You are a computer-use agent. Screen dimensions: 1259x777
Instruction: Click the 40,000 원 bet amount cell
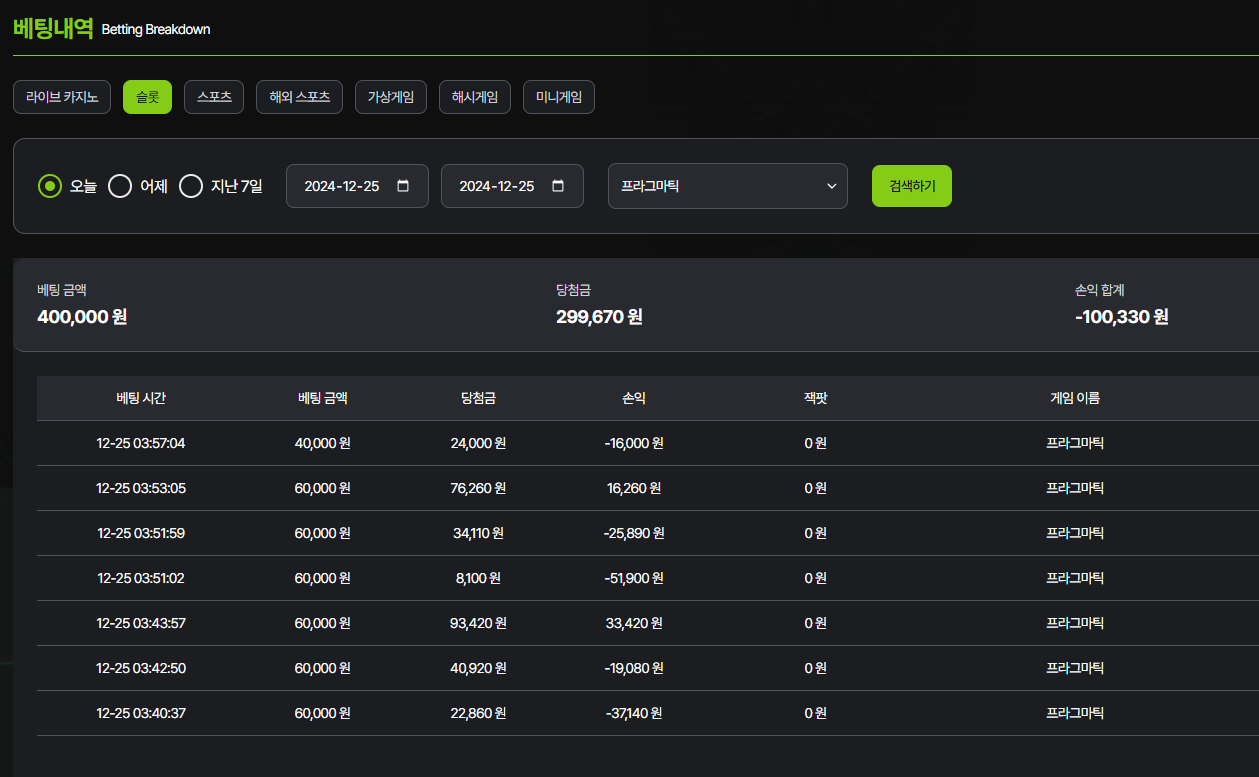click(x=323, y=443)
